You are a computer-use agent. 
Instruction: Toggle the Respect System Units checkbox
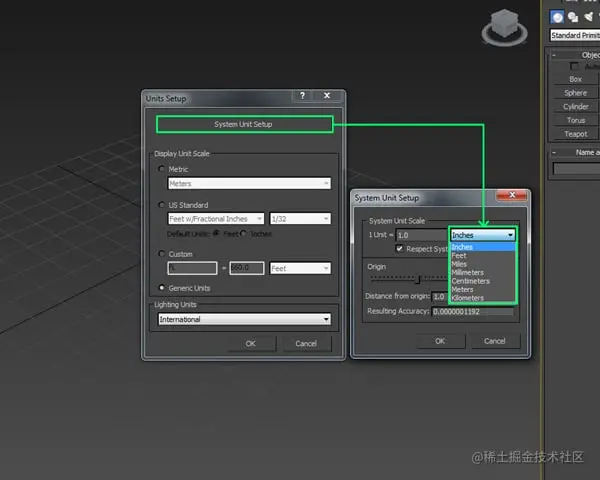(399, 248)
